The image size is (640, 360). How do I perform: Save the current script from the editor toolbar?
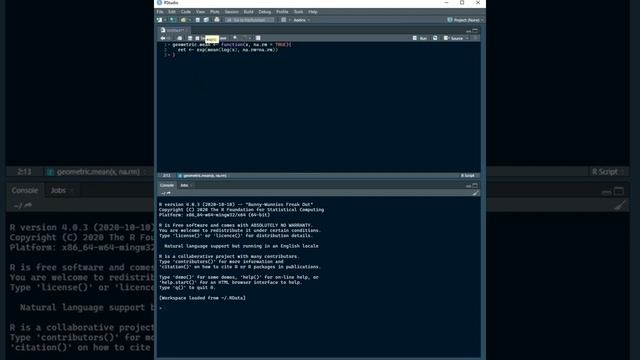[190, 38]
